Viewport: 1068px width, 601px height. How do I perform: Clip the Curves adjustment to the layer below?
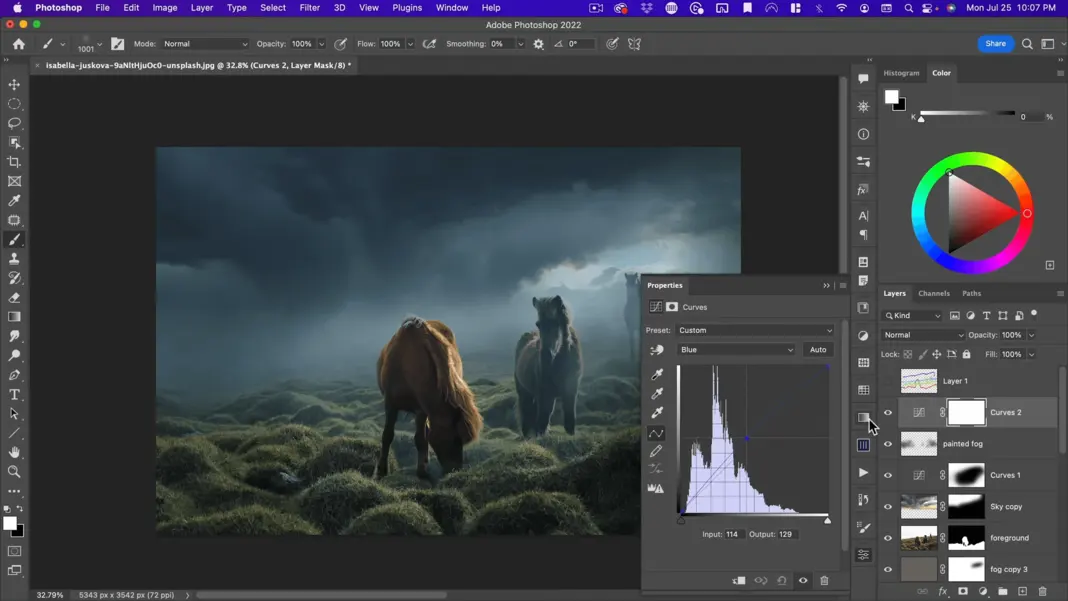739,581
